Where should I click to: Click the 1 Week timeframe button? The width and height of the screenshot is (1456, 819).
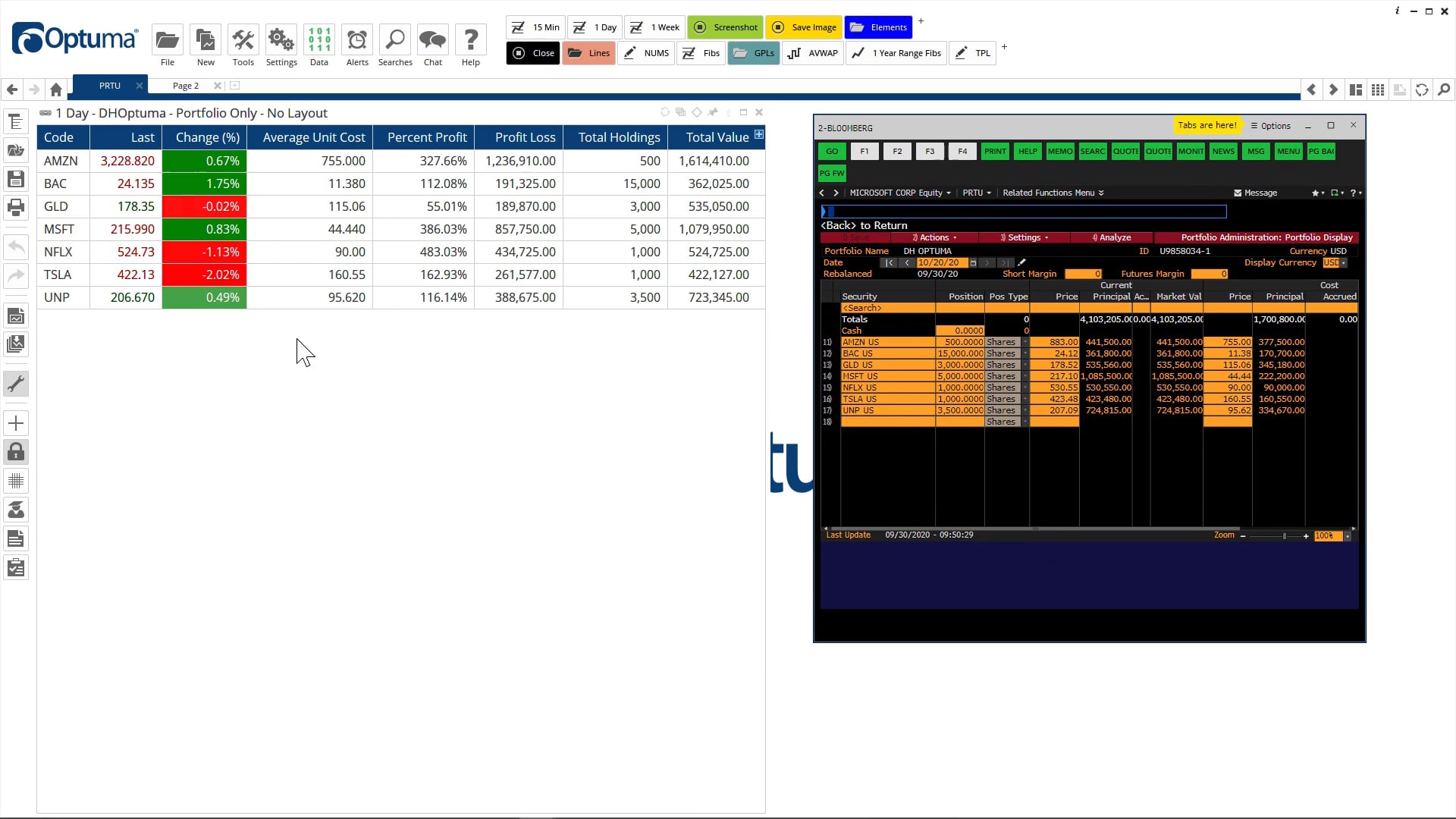[x=655, y=27]
